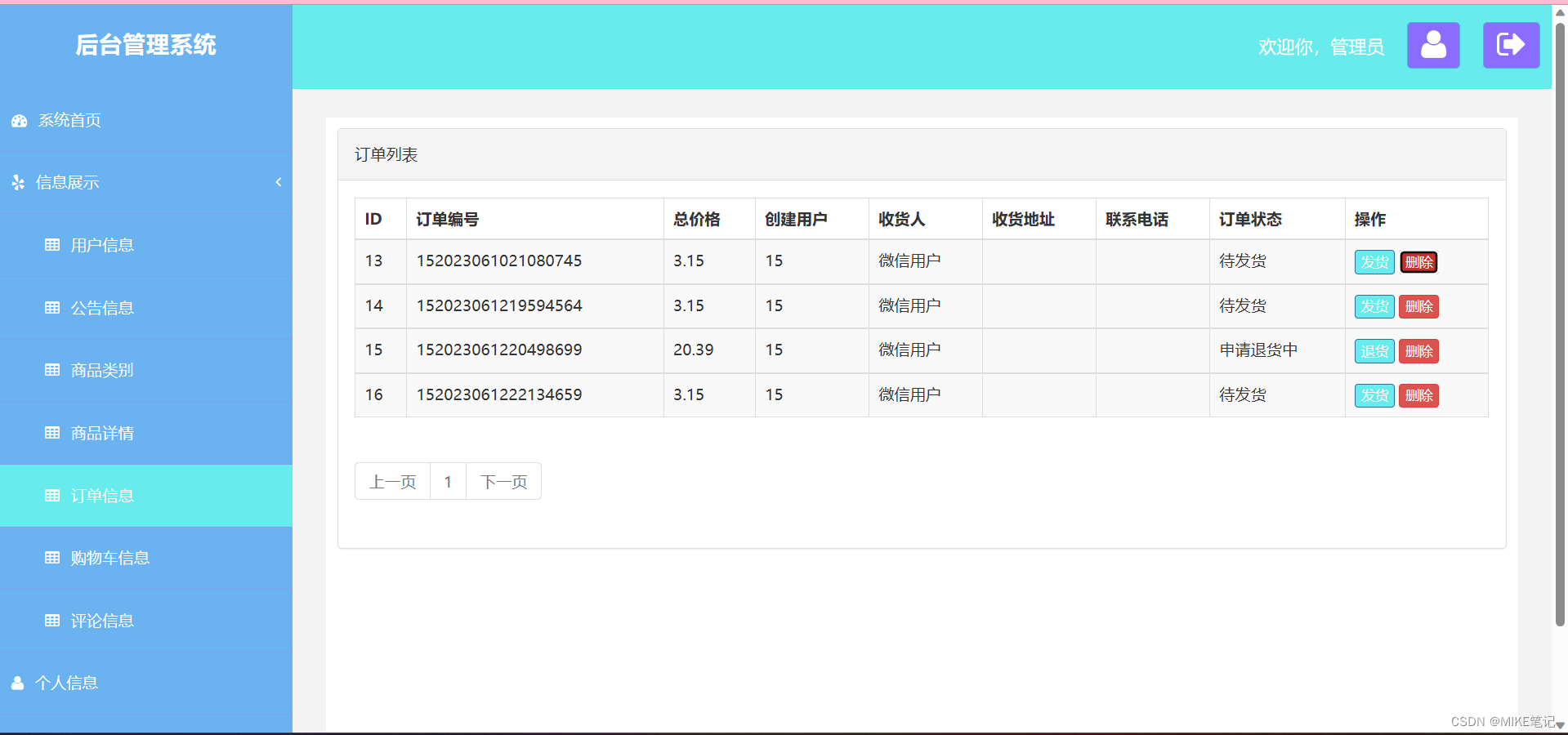
Task: Click 发货 for order ID 14
Action: [x=1374, y=307]
